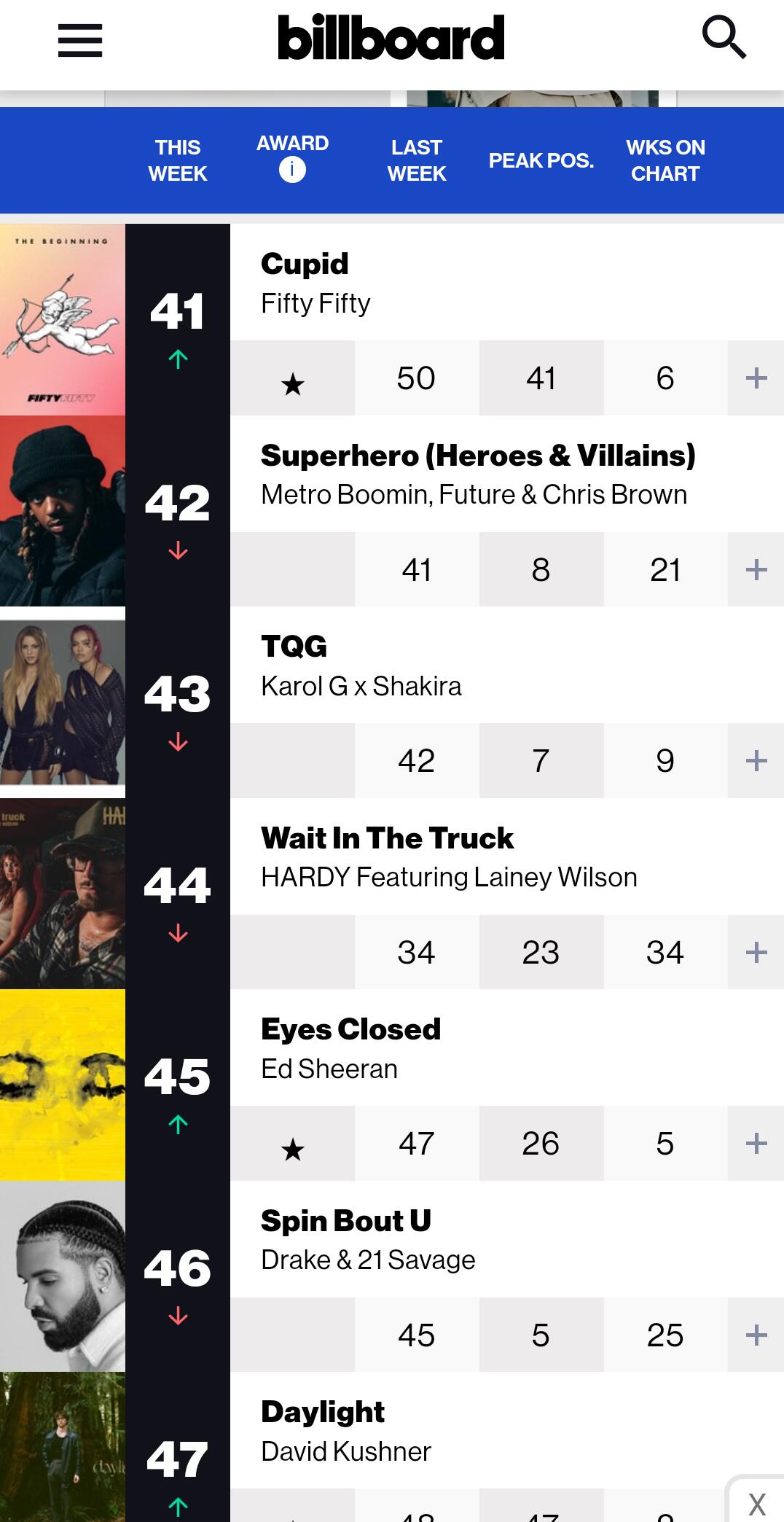Expand Wait In The Truck plus
The height and width of the screenshot is (1522, 784).
[756, 952]
